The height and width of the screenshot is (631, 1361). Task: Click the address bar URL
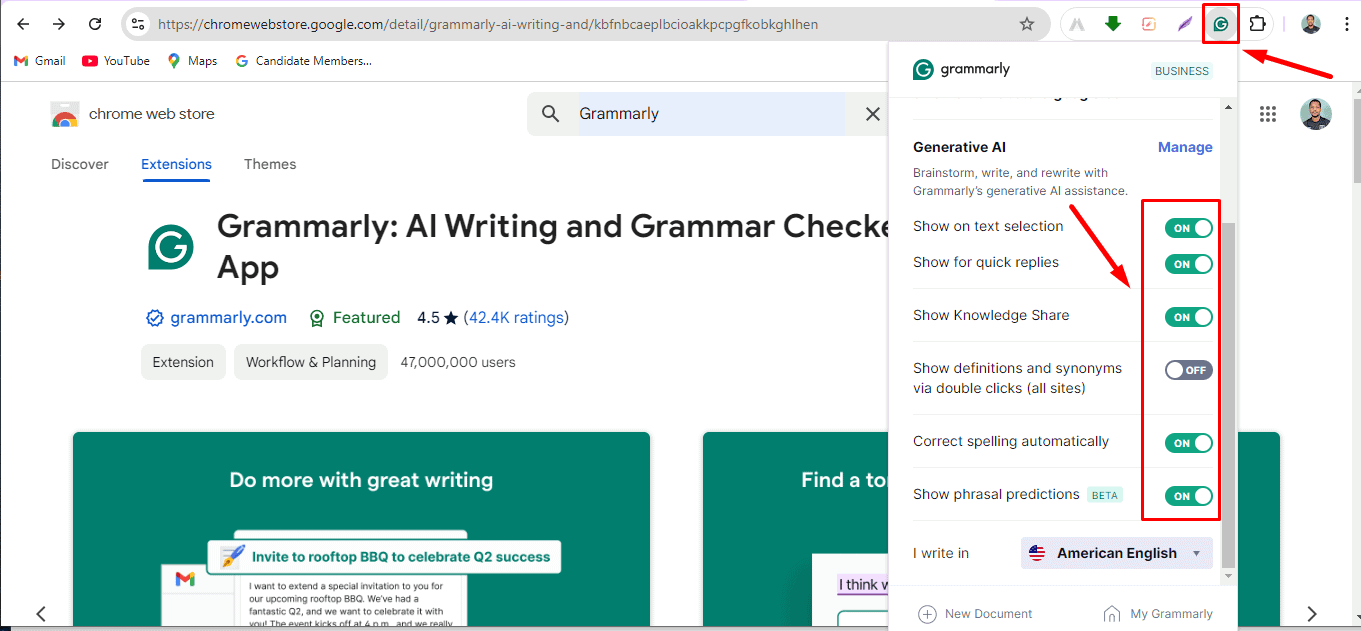coord(488,24)
